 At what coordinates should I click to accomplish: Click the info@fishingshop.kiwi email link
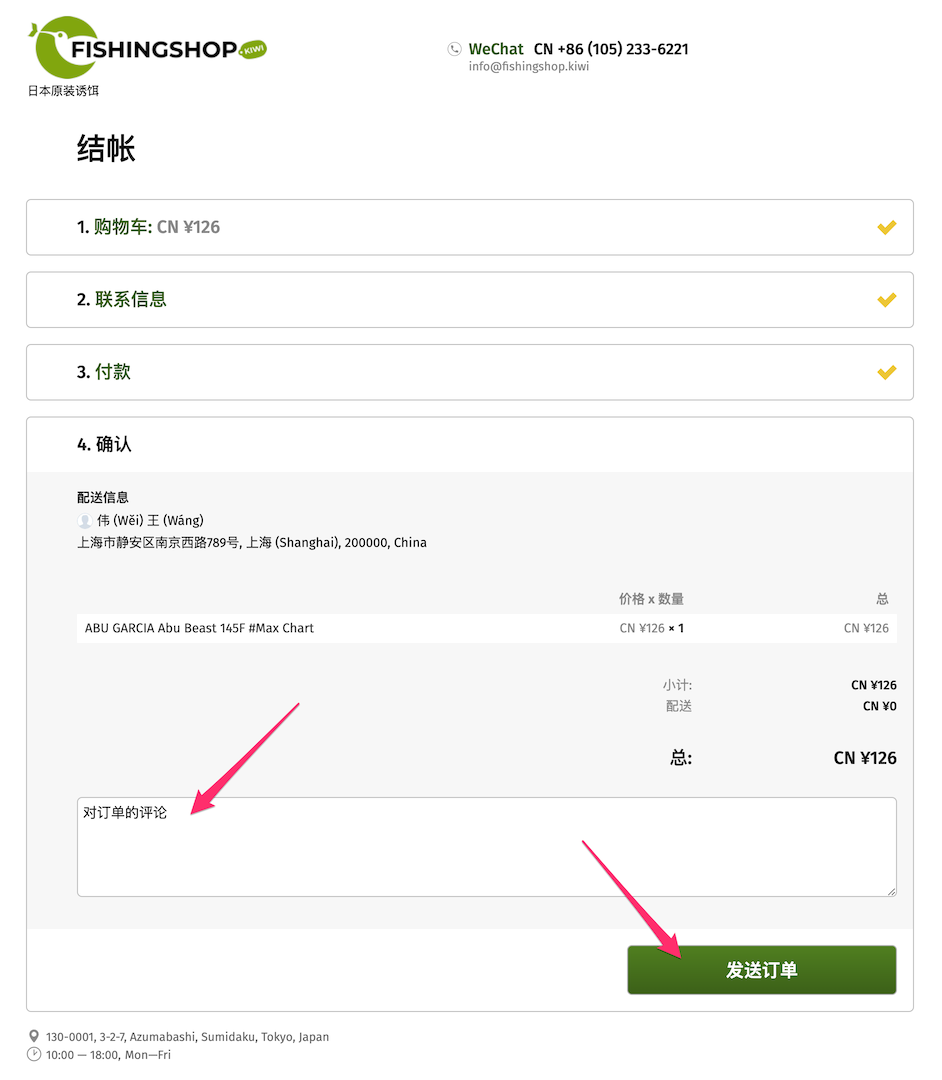pos(528,66)
